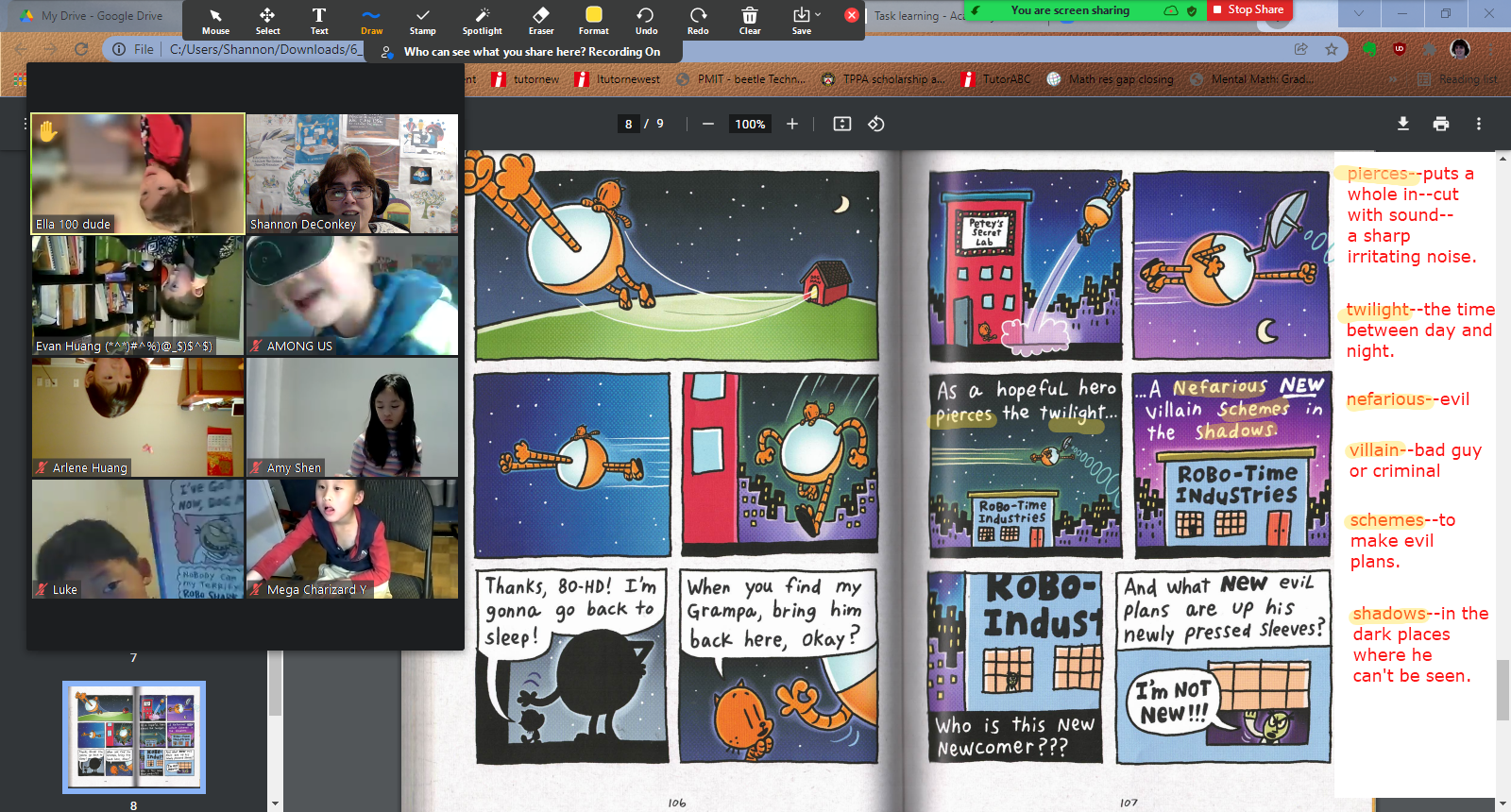The width and height of the screenshot is (1511, 812).
Task: Select AMONG US participant video tile
Action: point(352,296)
